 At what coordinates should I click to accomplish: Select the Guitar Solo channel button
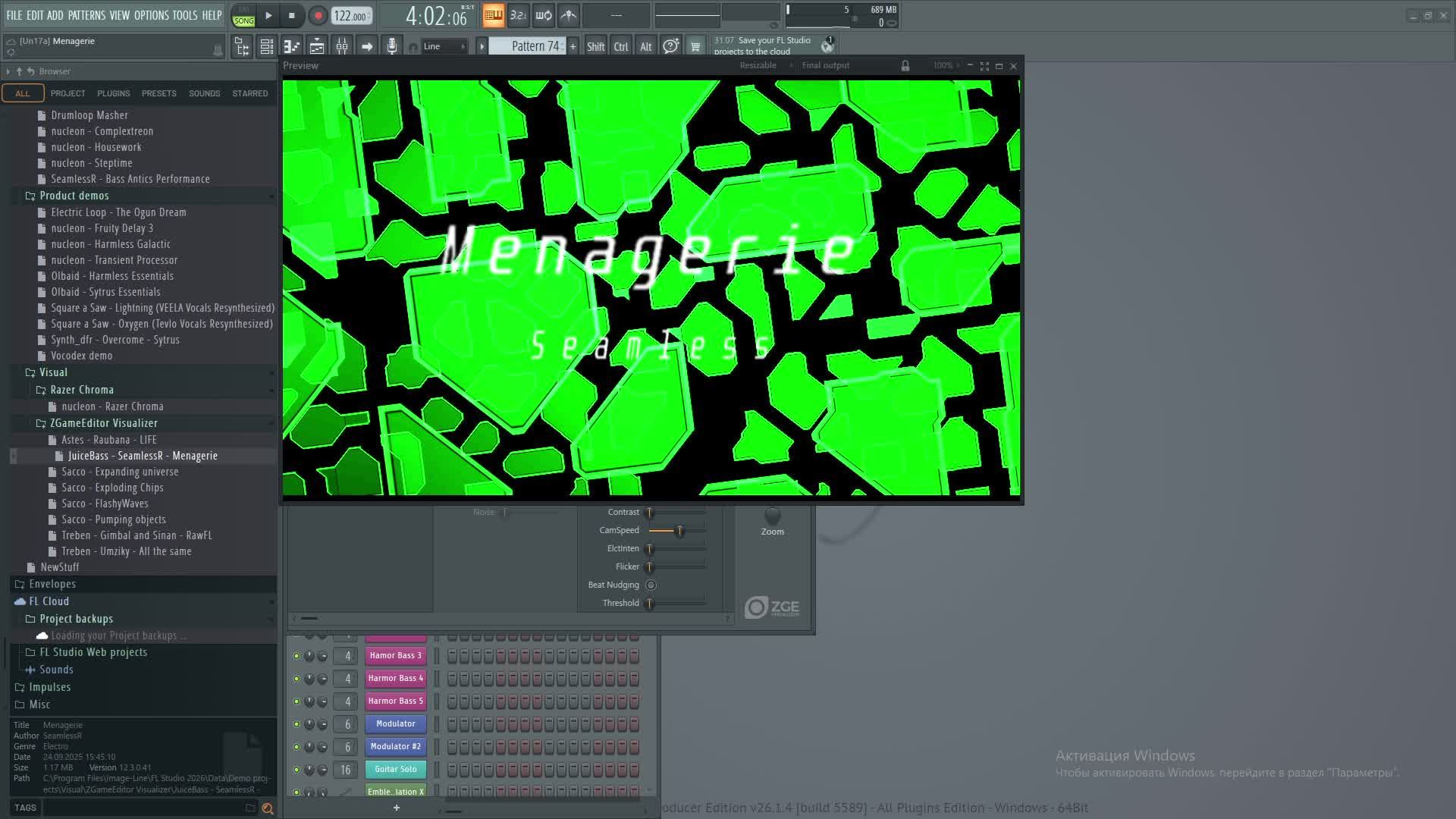tap(396, 770)
